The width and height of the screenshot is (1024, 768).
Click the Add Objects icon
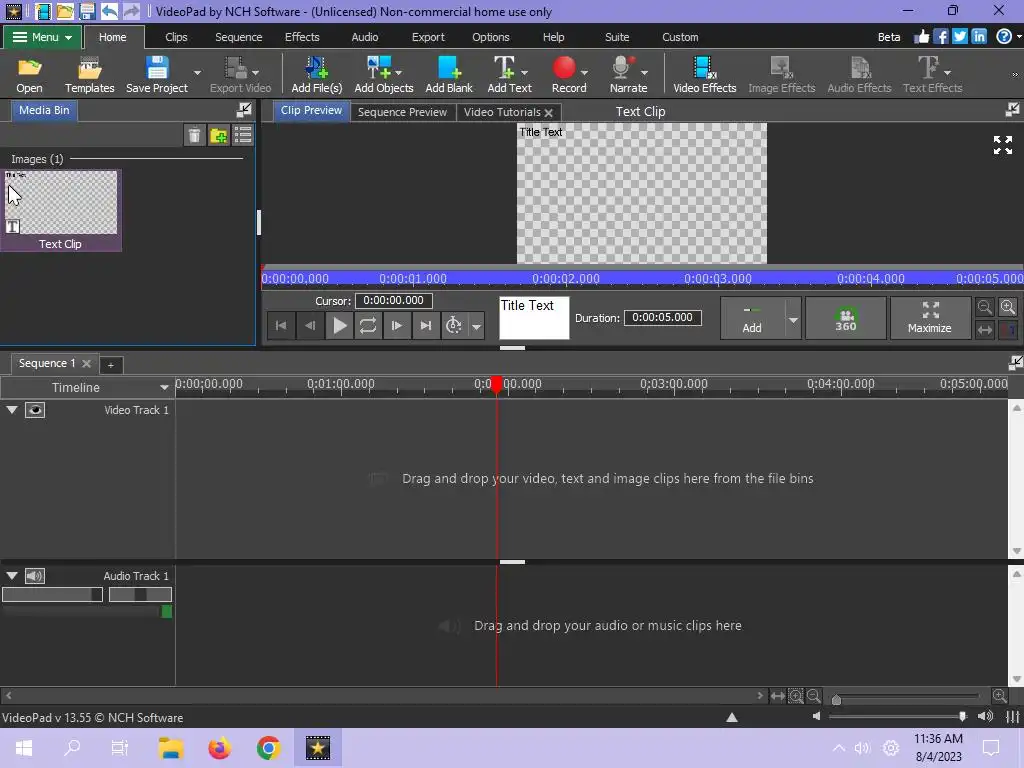coord(379,68)
